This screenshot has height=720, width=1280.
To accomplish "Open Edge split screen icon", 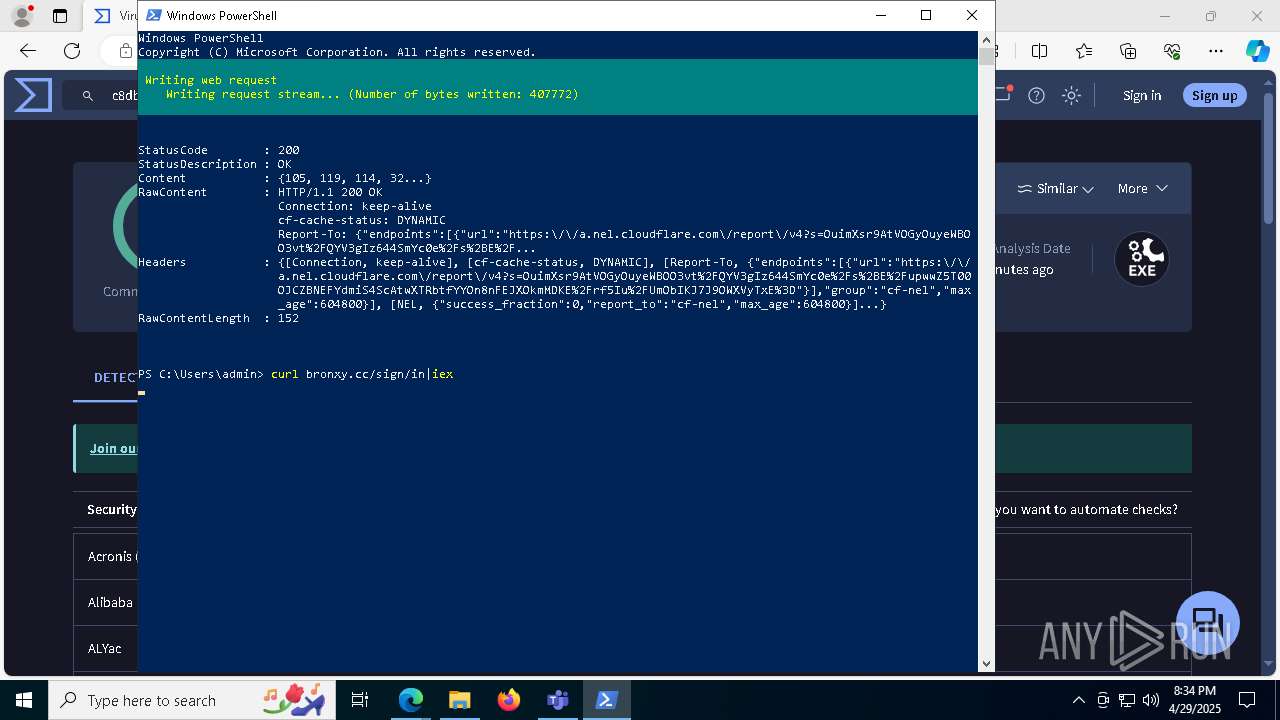I will click(x=1039, y=51).
